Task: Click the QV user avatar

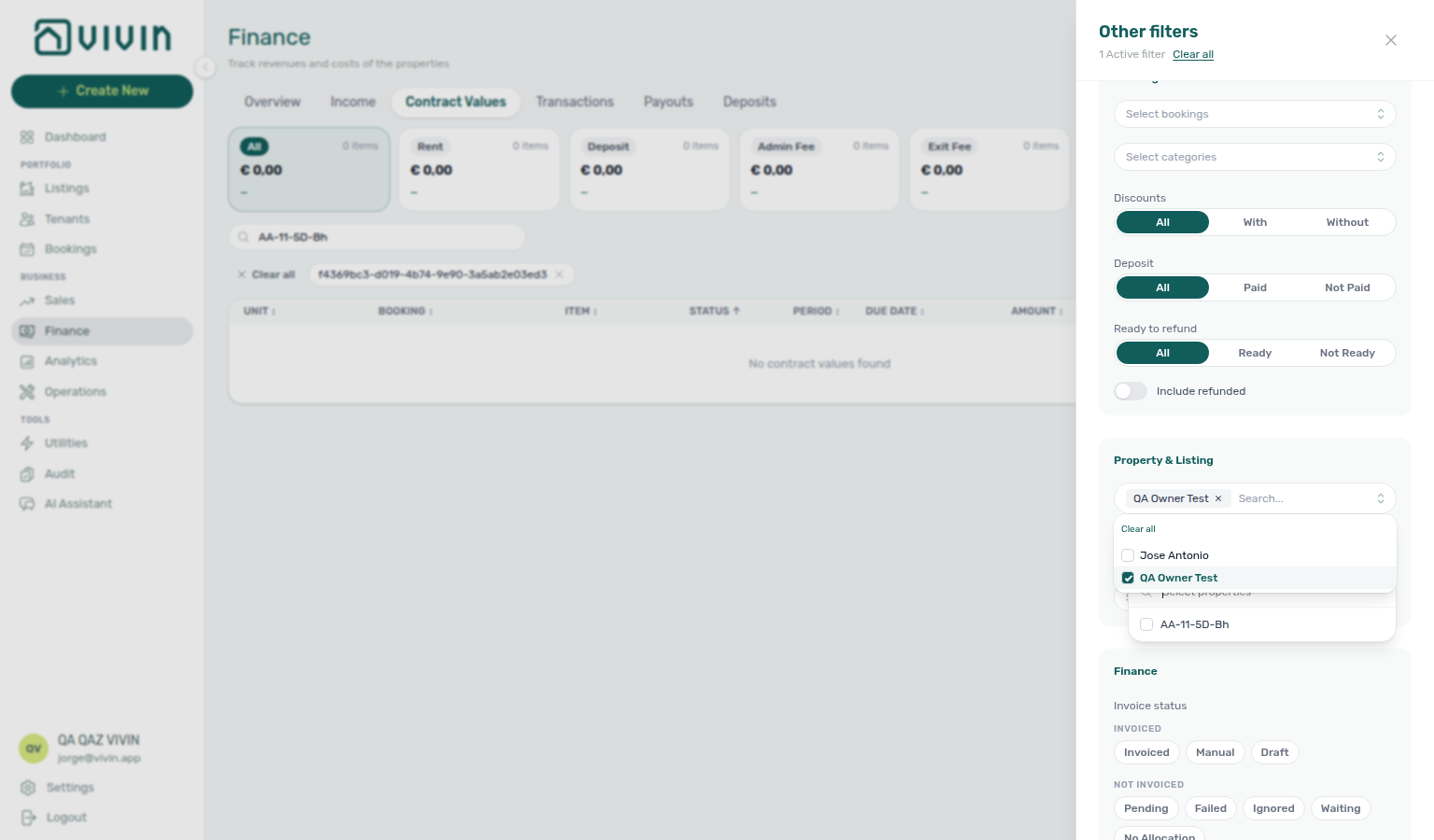Action: tap(34, 749)
